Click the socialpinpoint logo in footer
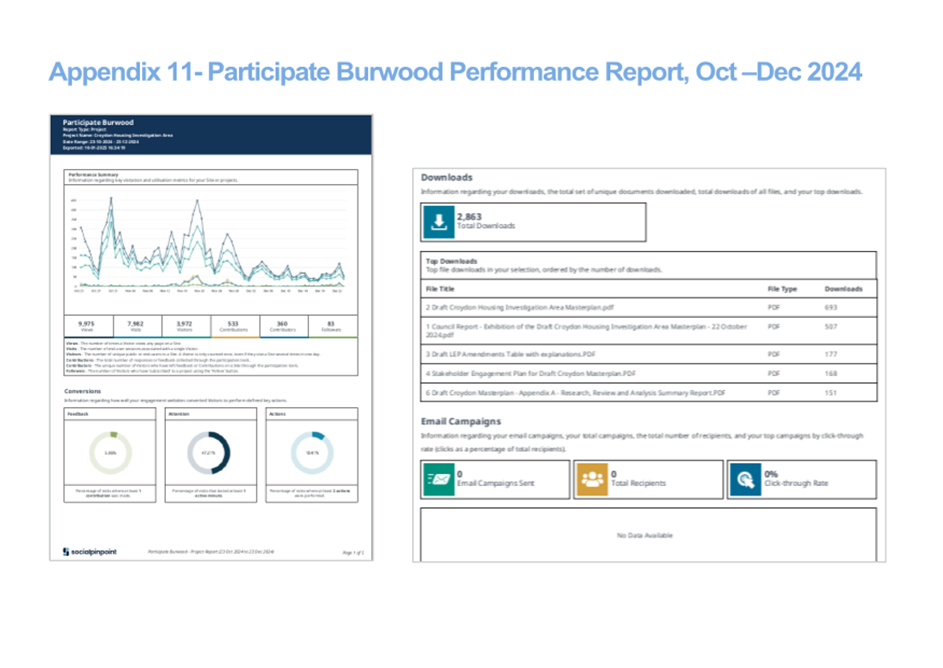 90,551
